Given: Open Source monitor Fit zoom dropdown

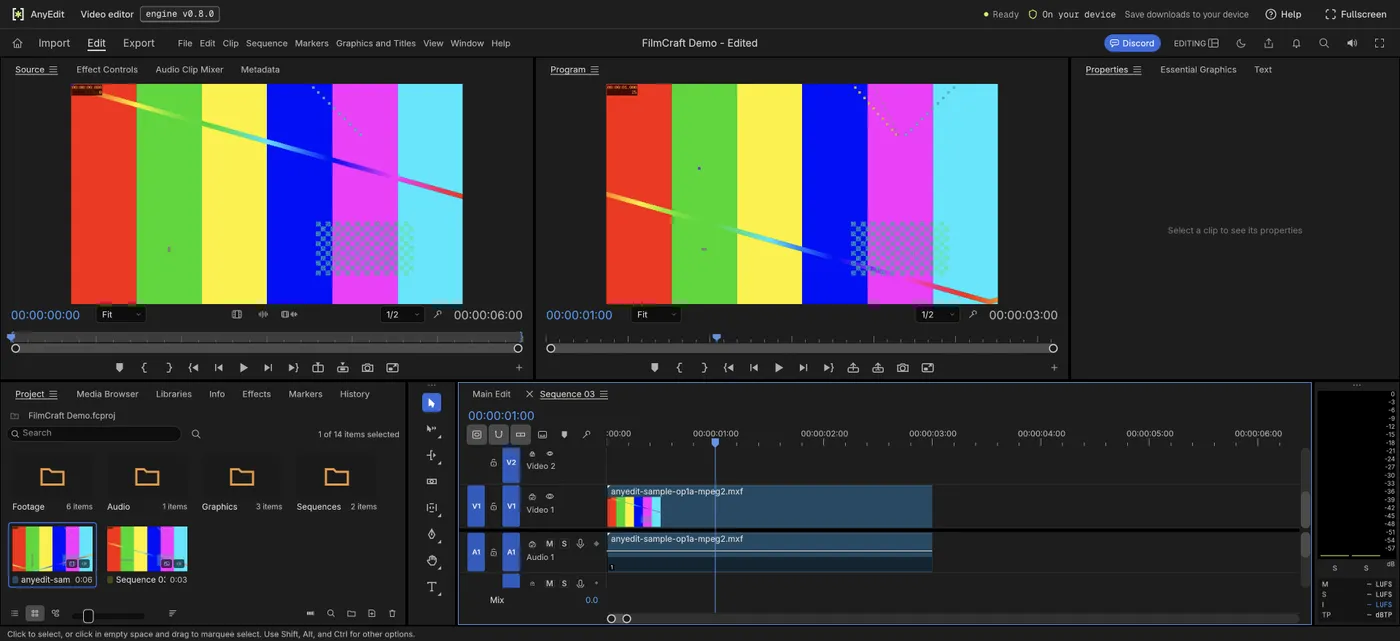Looking at the screenshot, I should tap(122, 314).
